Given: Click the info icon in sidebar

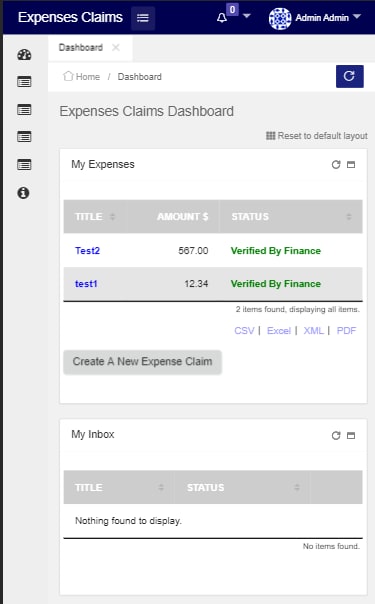Looking at the screenshot, I should (x=23, y=193).
